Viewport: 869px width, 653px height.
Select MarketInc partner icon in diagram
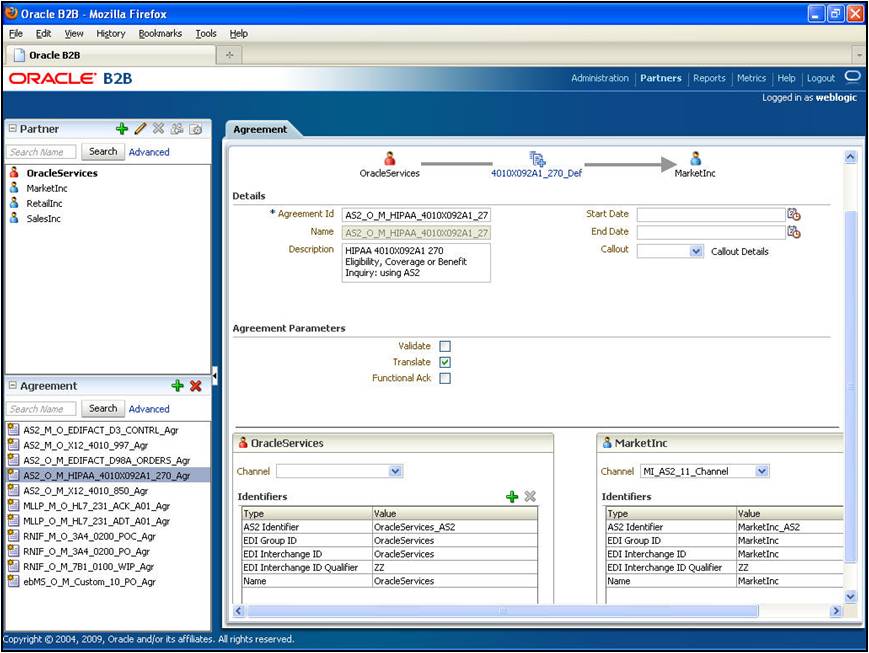click(x=696, y=159)
